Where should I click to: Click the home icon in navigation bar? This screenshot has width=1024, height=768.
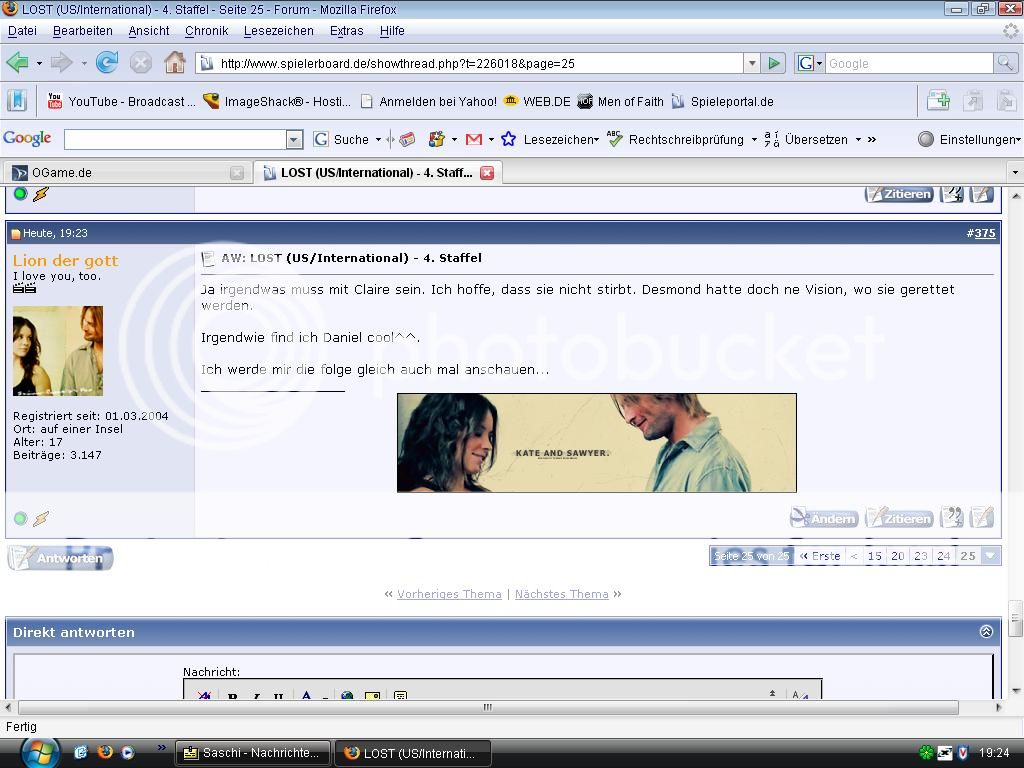pyautogui.click(x=175, y=63)
